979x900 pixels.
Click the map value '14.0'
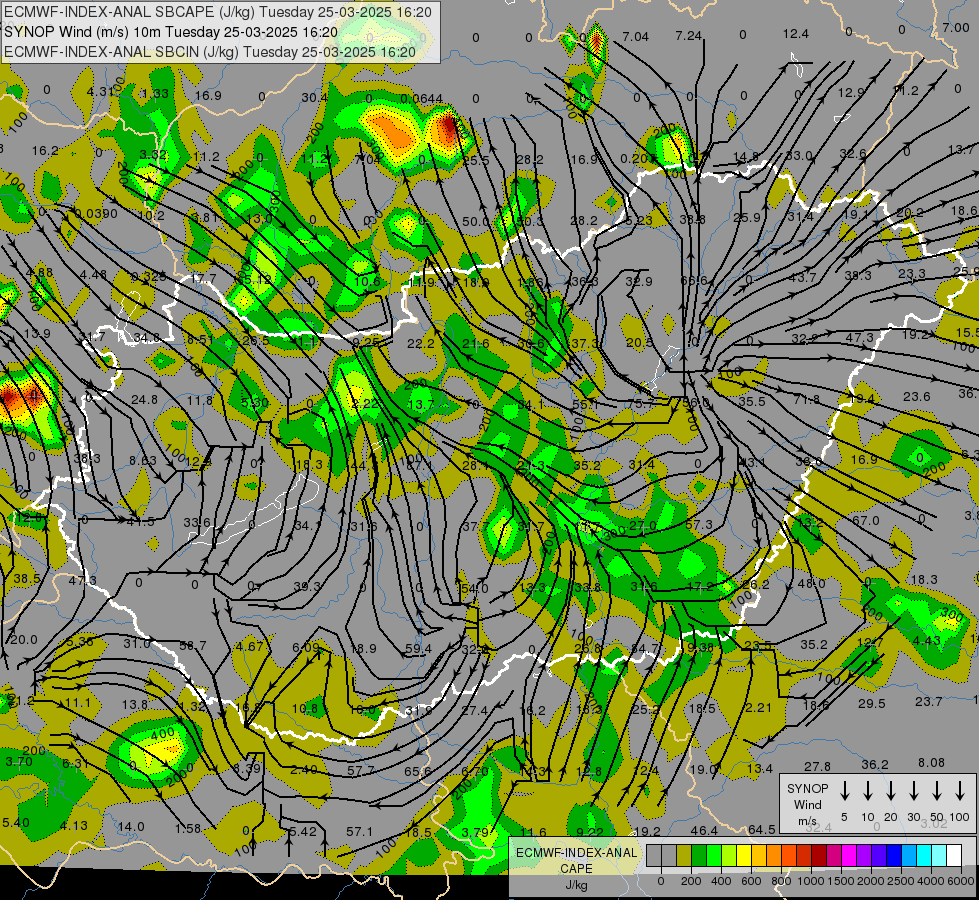pyautogui.click(x=130, y=827)
